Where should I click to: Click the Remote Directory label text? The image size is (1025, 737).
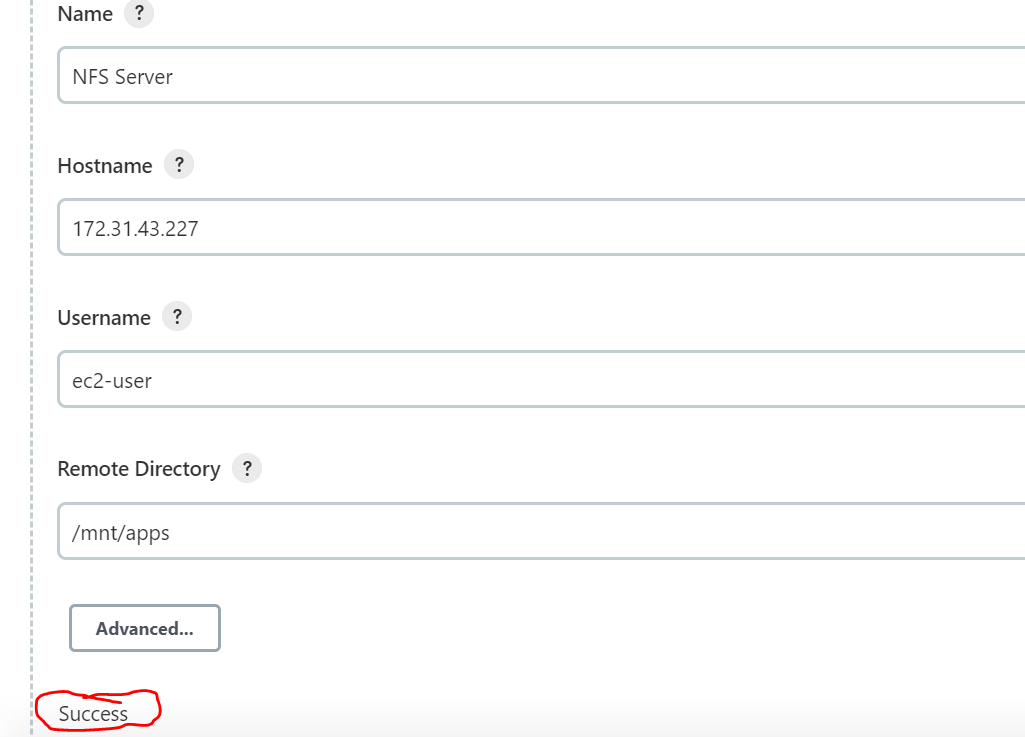pyautogui.click(x=140, y=468)
